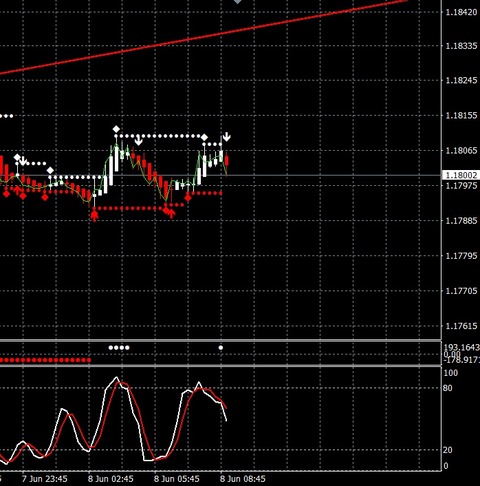Click the stochastic scale label 100
This screenshot has height=486, width=480.
click(451, 373)
